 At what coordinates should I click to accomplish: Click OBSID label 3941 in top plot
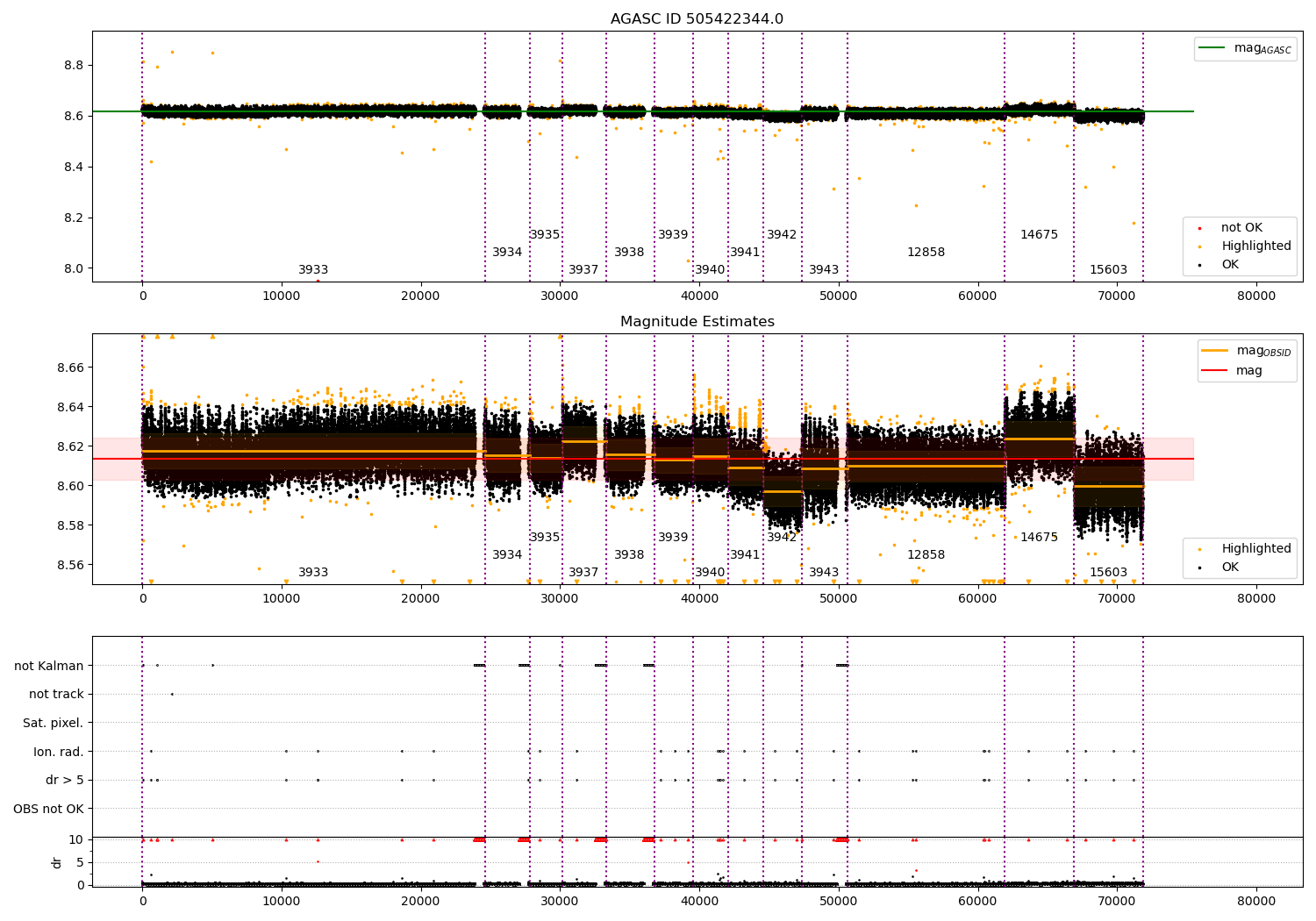coord(745,253)
